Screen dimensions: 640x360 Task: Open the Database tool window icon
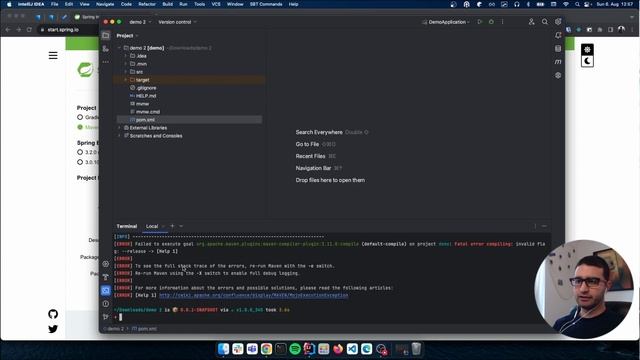pos(558,49)
